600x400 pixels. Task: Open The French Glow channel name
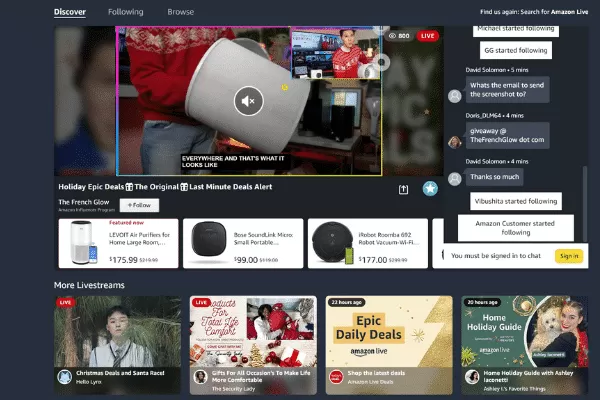(x=84, y=202)
